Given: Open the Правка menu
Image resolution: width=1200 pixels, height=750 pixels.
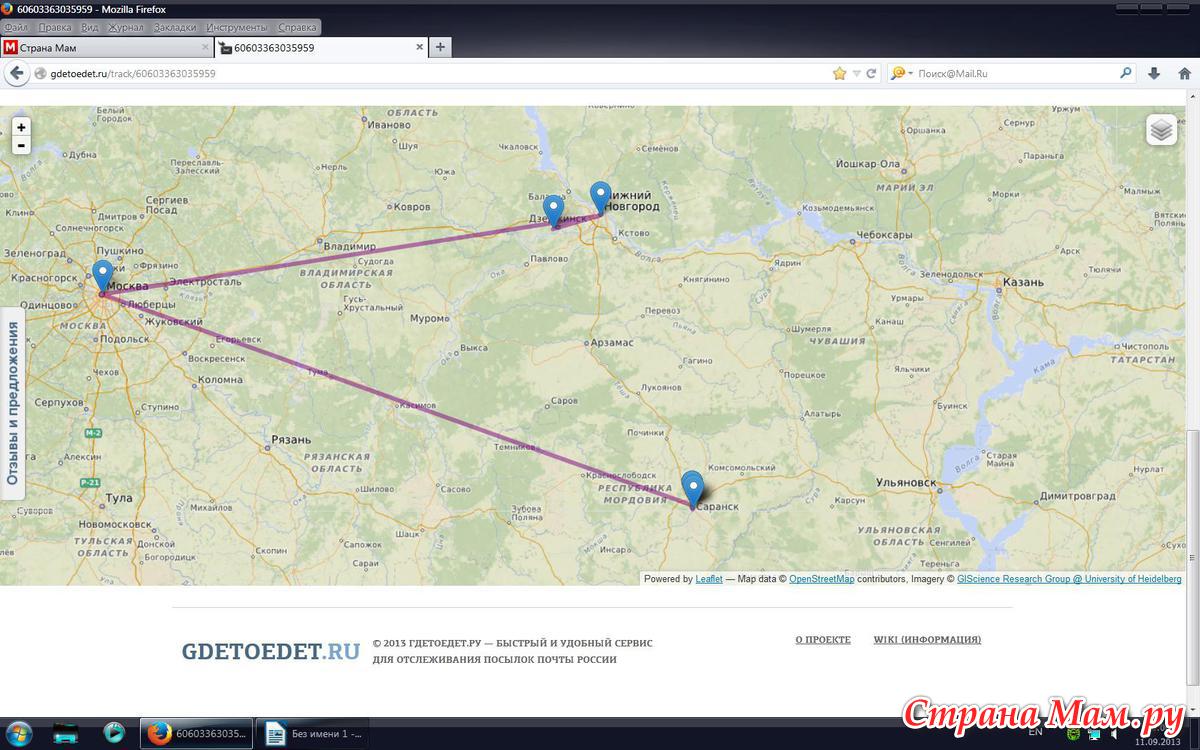Looking at the screenshot, I should click(x=54, y=27).
